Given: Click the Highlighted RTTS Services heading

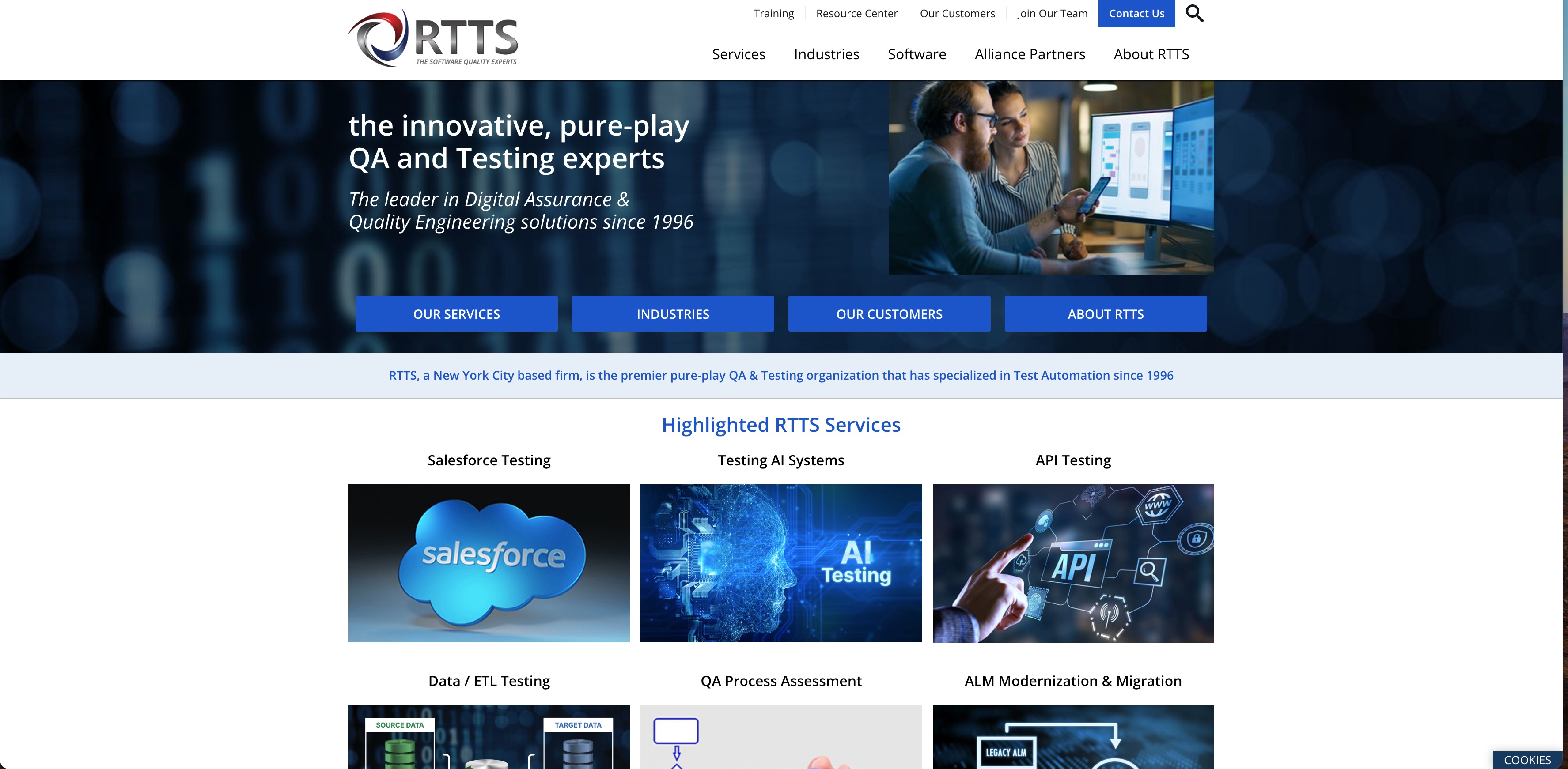Looking at the screenshot, I should pos(781,425).
